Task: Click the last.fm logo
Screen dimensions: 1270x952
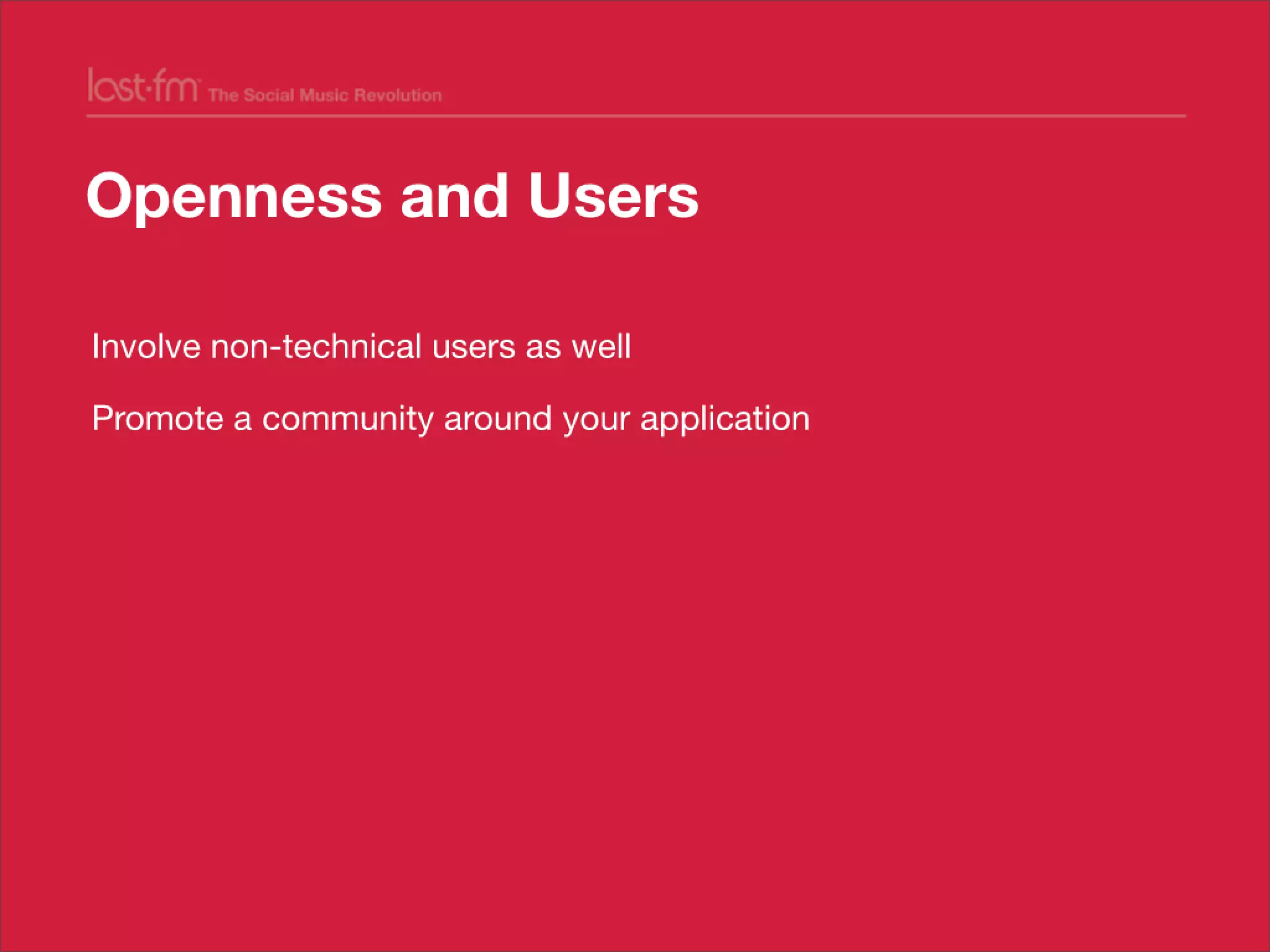Action: click(143, 85)
